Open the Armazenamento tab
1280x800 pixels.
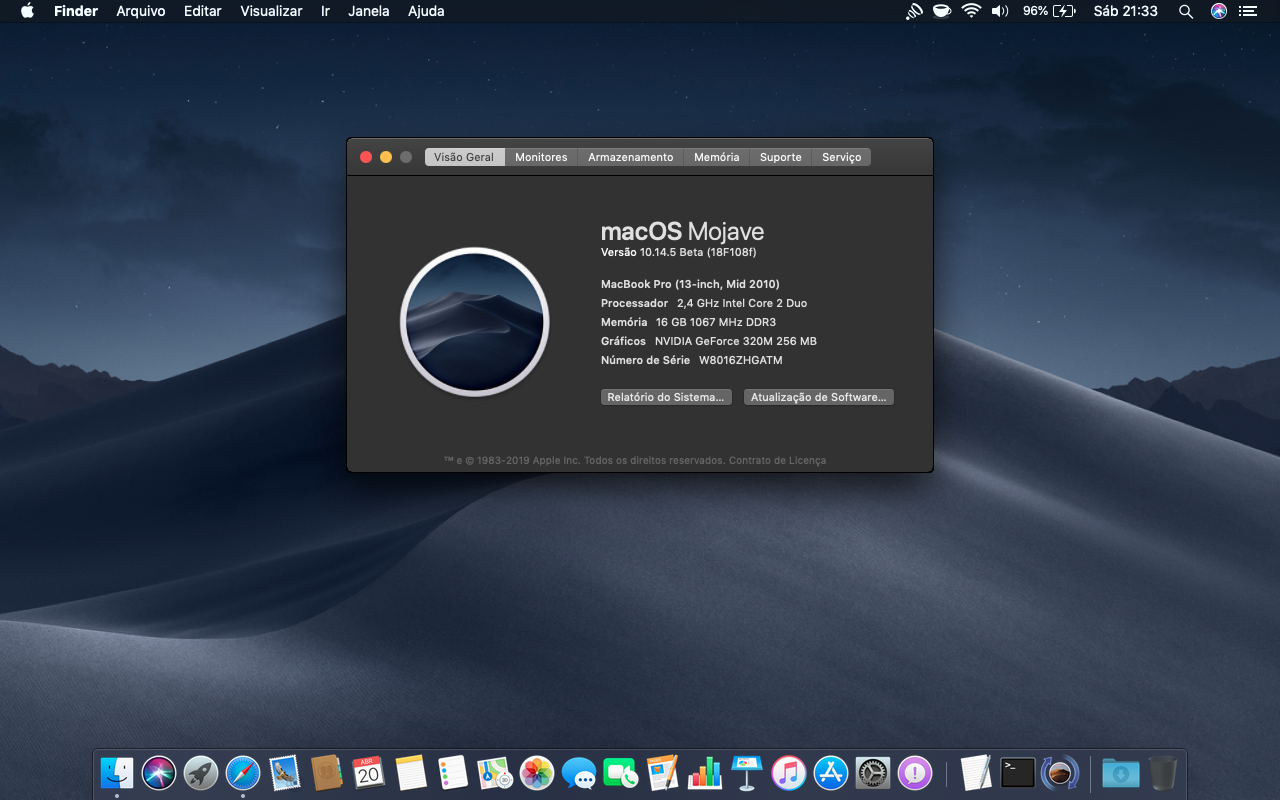[631, 157]
